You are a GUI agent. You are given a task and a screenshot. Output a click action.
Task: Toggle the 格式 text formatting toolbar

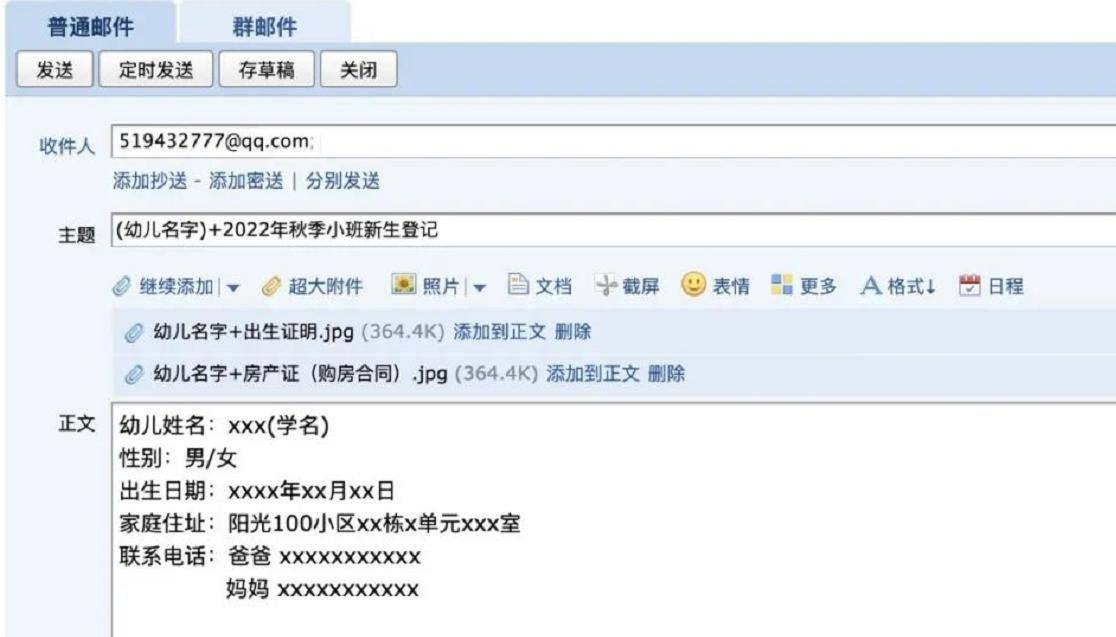pyautogui.click(x=898, y=286)
